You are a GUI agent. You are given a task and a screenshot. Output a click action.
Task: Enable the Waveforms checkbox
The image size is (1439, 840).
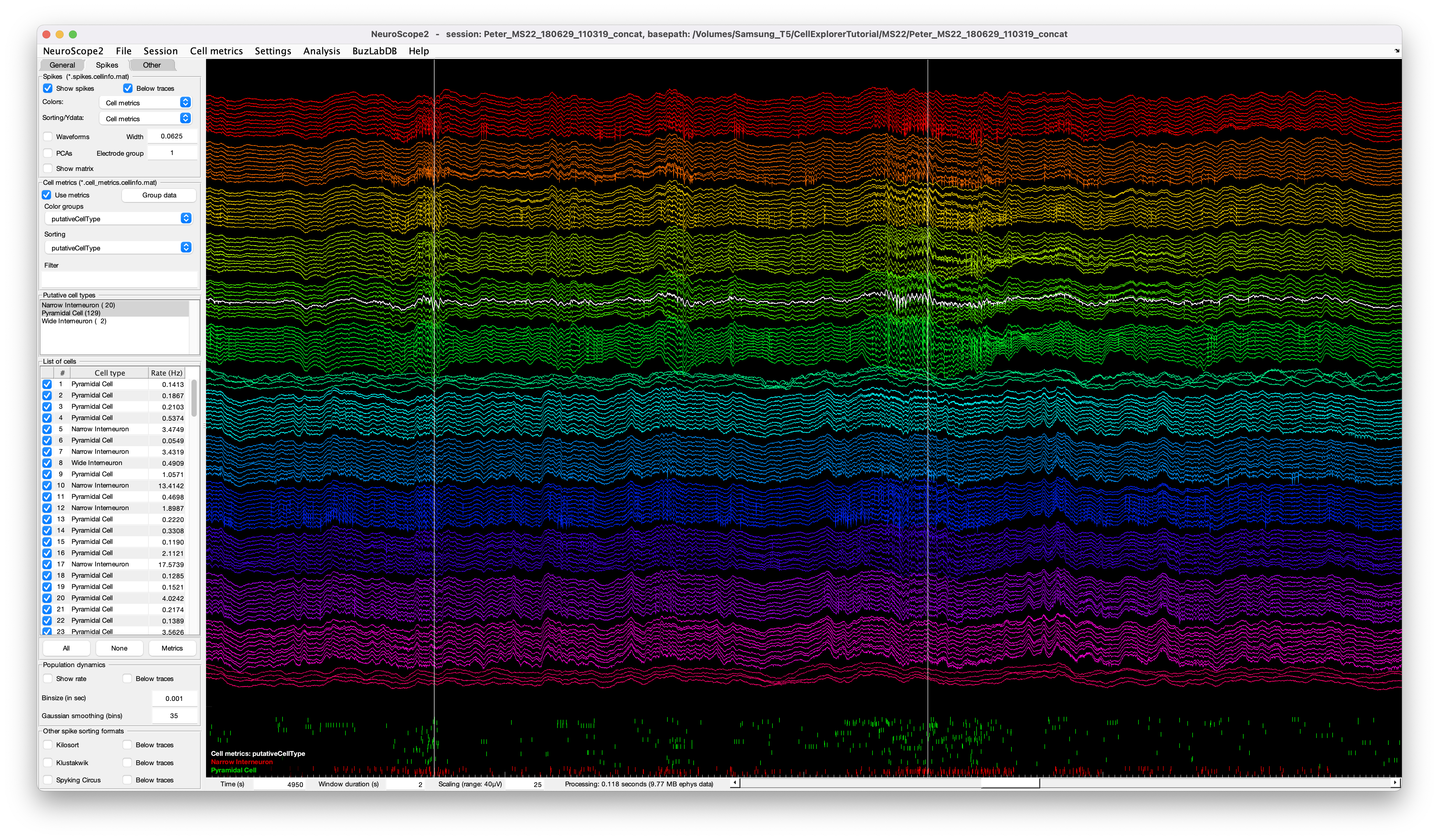coord(48,136)
